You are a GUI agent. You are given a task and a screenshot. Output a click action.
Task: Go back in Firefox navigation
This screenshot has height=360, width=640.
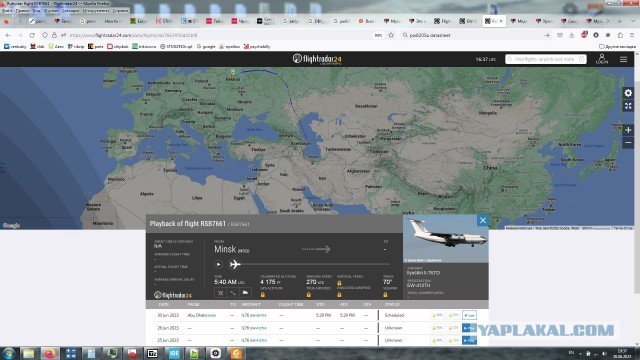(8, 36)
